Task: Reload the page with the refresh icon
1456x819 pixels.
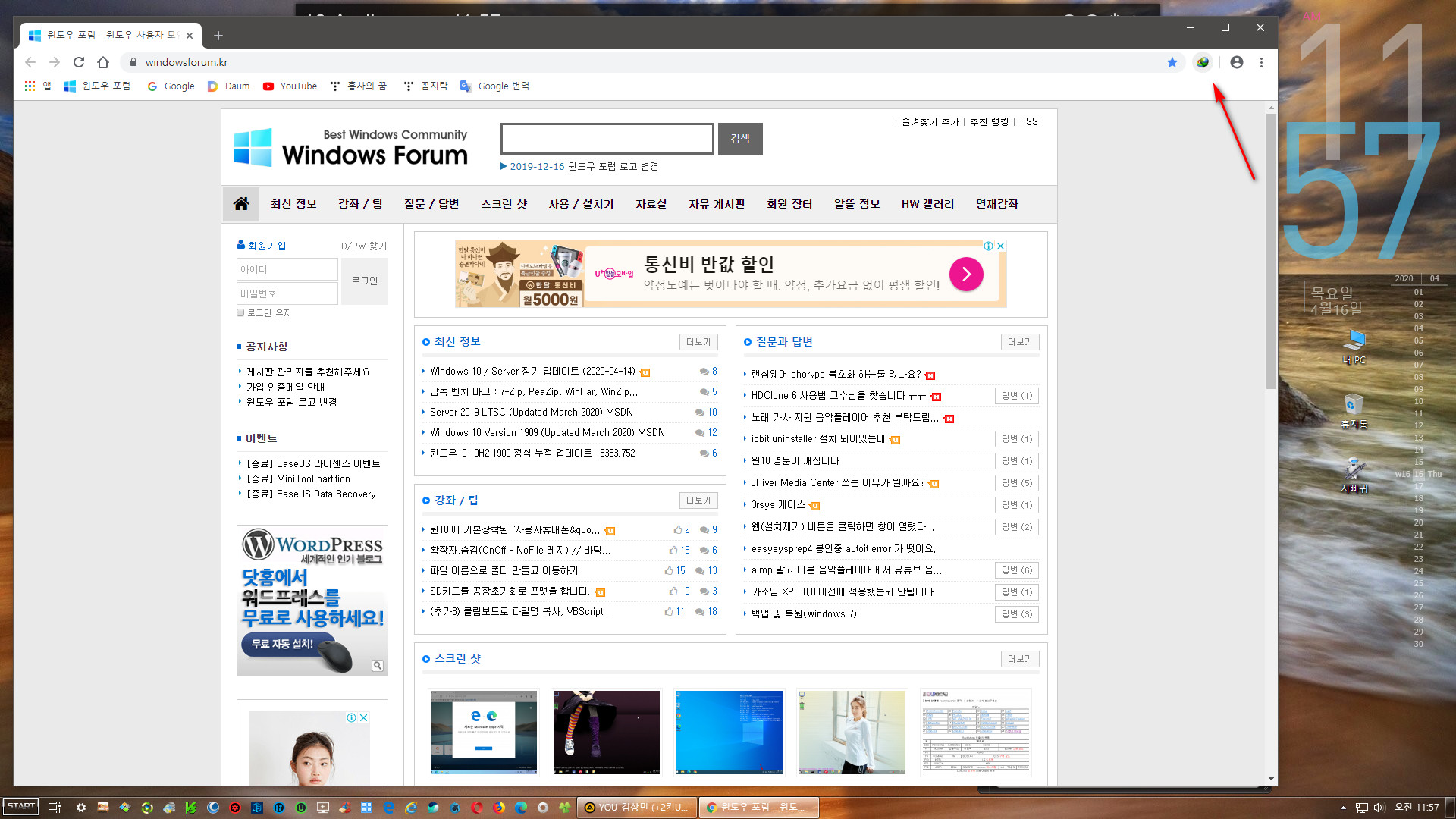Action: 79,62
